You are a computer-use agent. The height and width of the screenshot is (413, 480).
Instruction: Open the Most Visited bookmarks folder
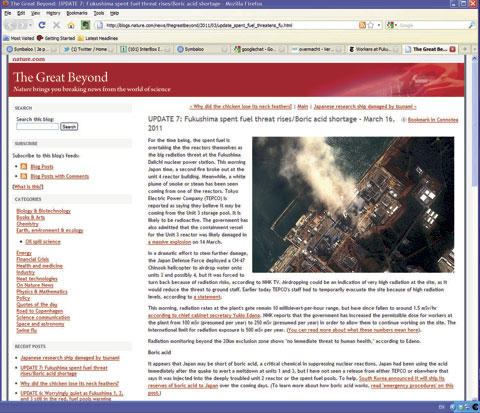[19, 38]
